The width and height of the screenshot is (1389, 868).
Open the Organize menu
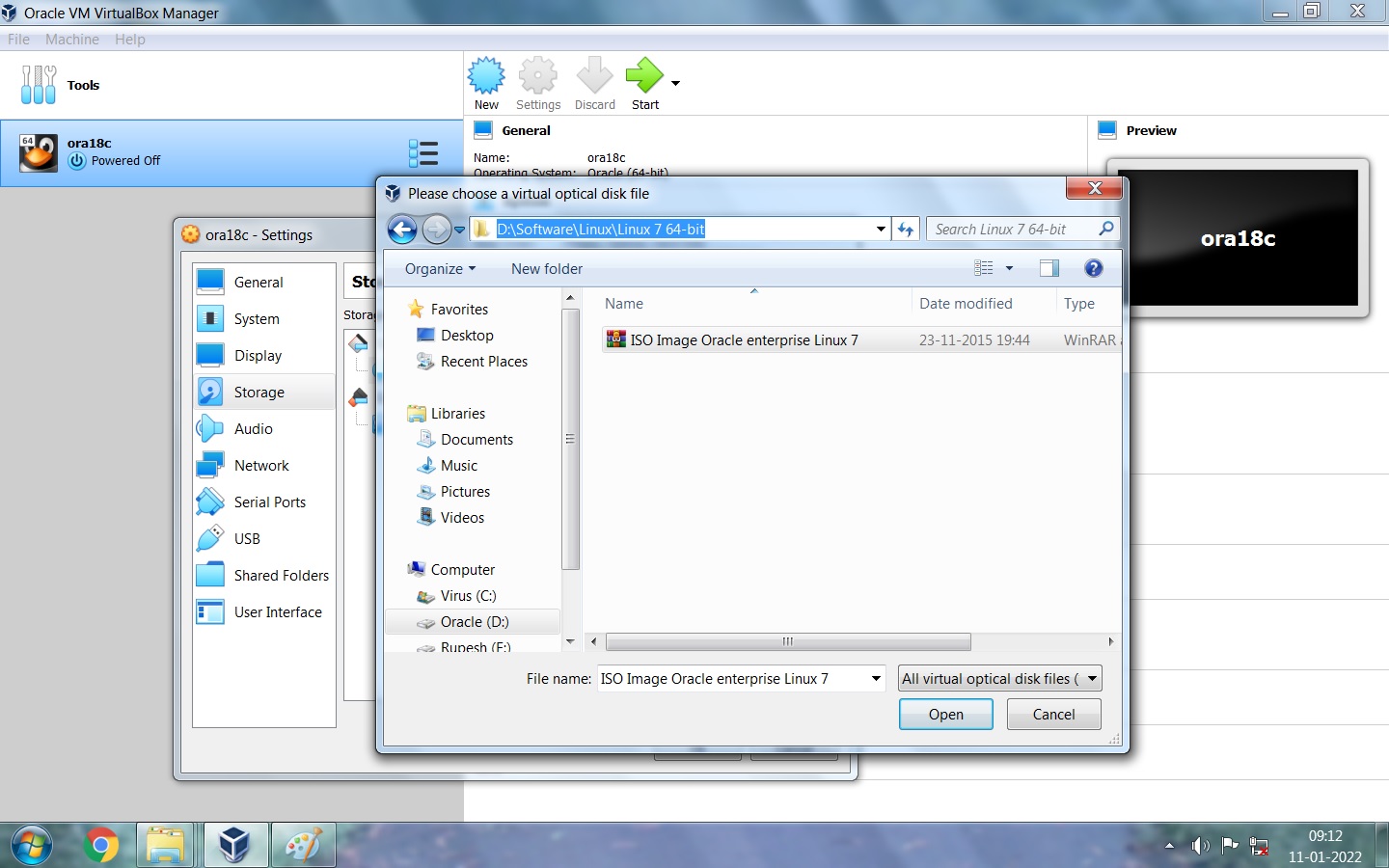pos(440,268)
